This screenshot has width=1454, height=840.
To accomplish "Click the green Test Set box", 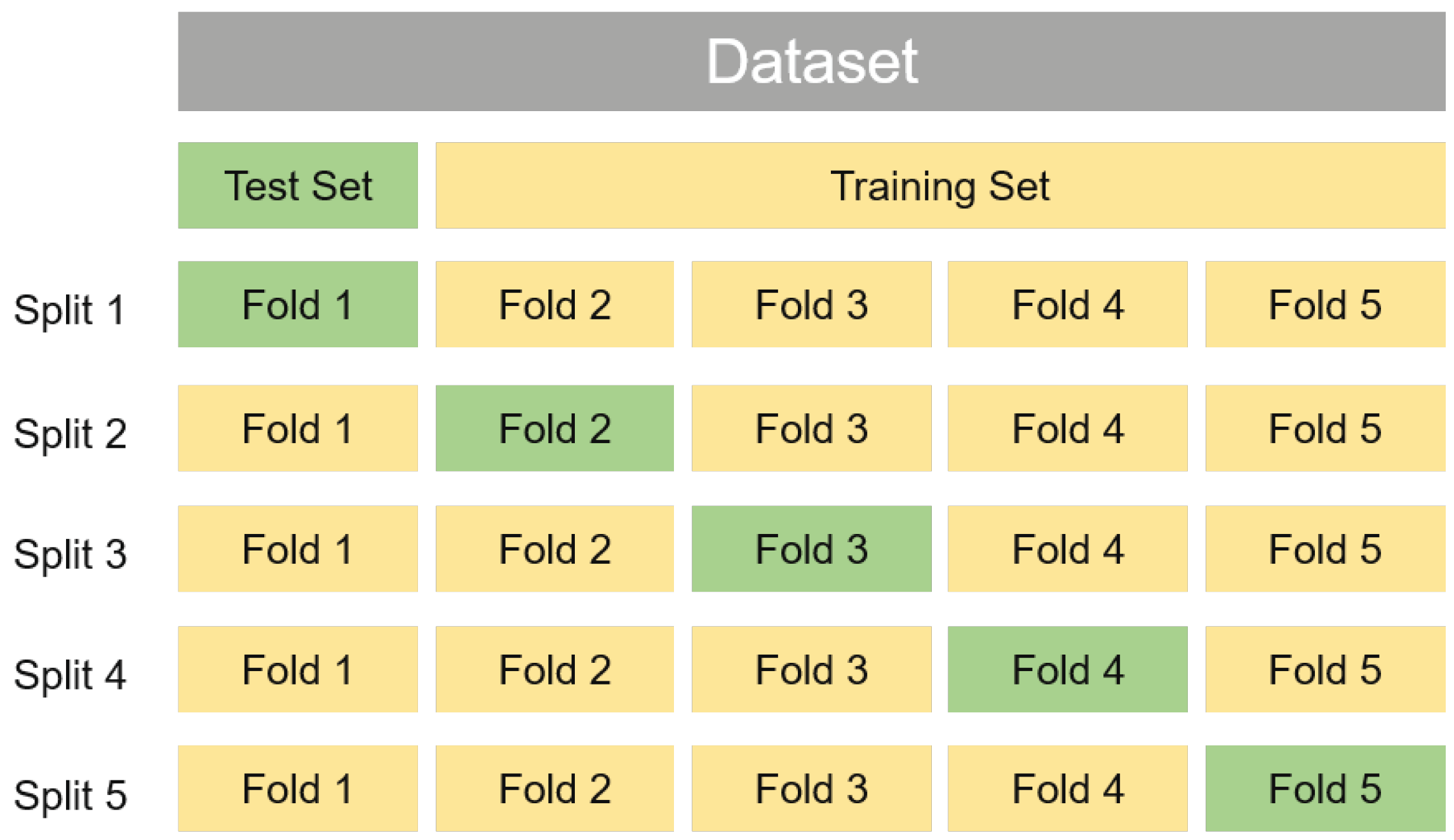I will click(298, 185).
